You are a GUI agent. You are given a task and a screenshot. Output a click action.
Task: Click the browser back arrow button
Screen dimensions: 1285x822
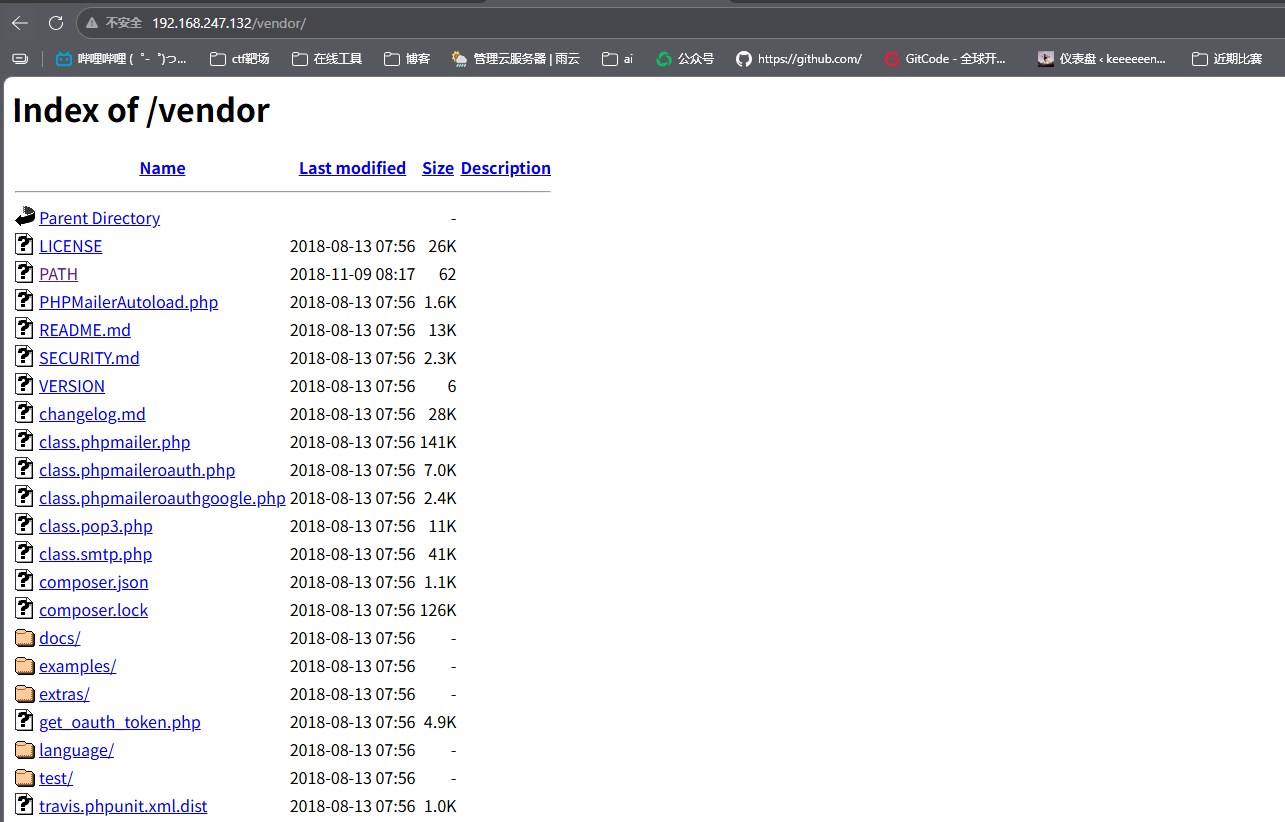tap(20, 22)
